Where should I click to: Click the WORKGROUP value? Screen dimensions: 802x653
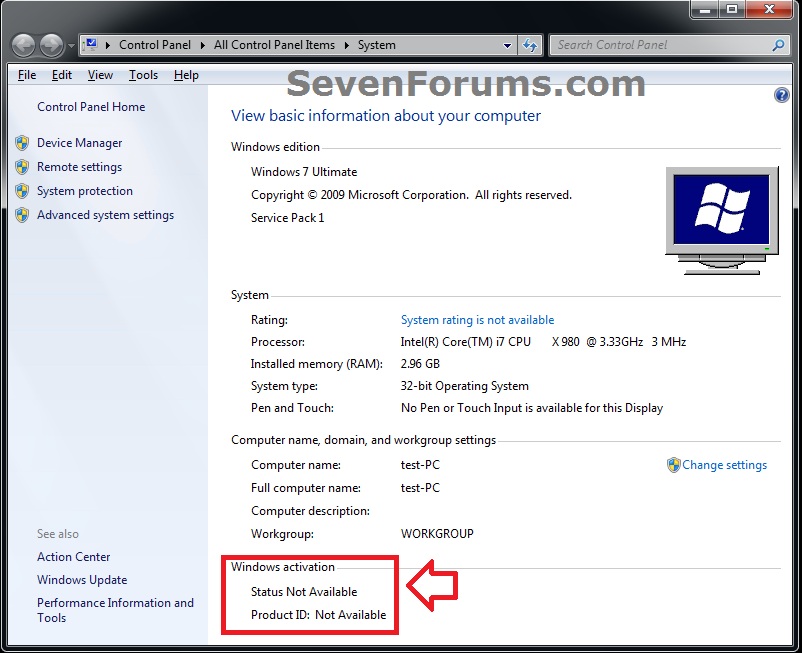437,534
